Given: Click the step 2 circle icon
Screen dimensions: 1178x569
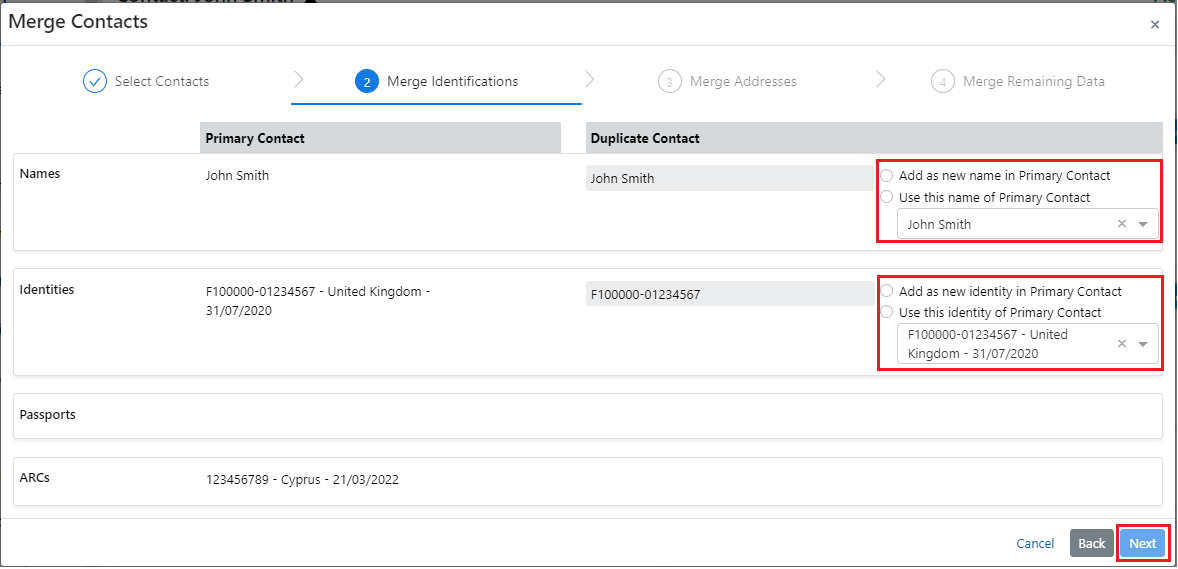Looking at the screenshot, I should (x=367, y=82).
